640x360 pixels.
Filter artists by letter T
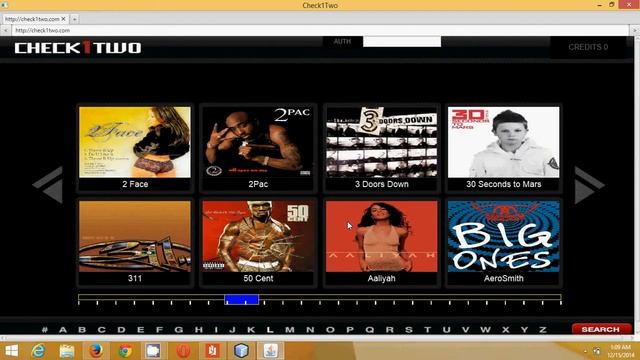(x=427, y=329)
